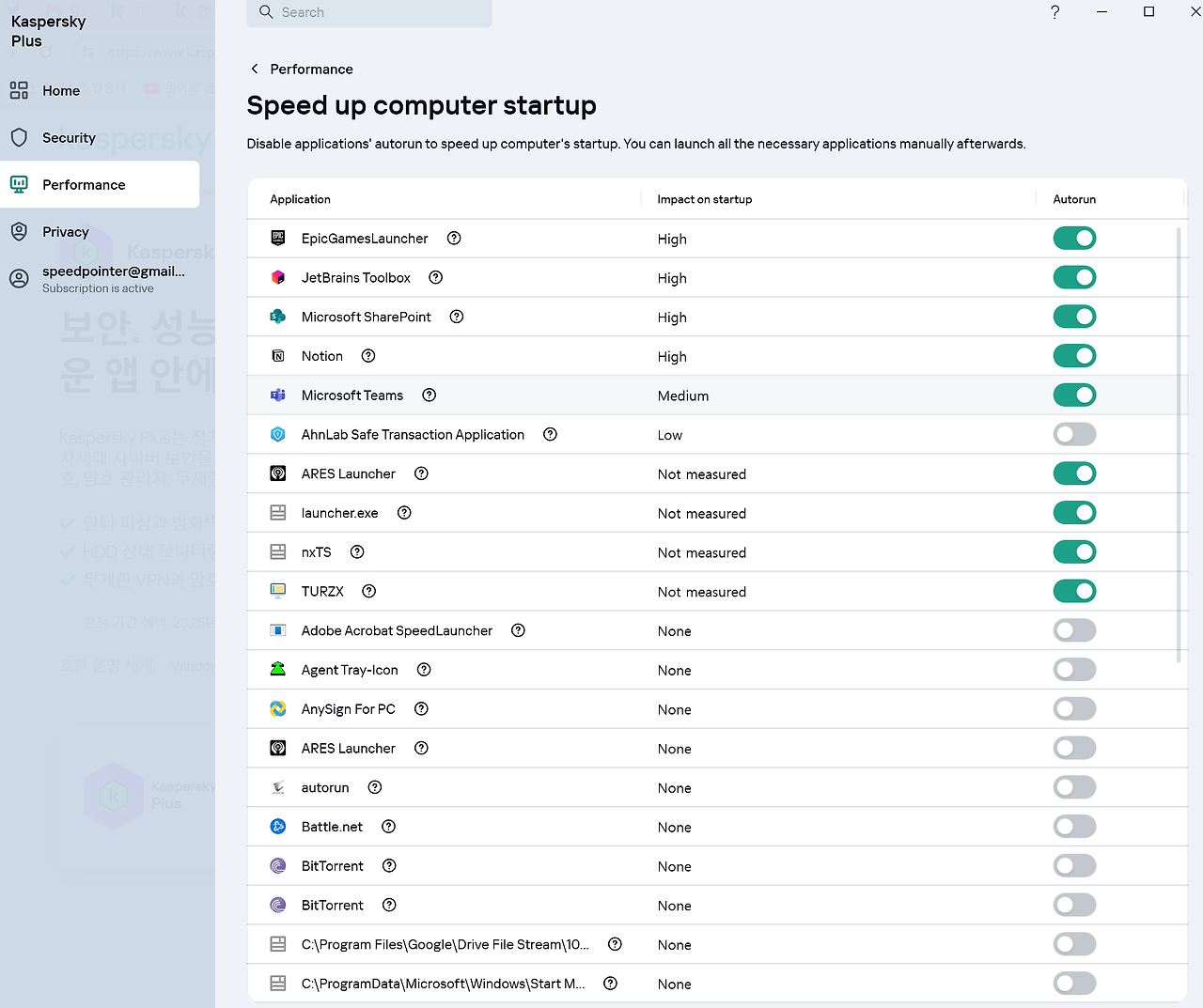Click the EpicGamesLauncher app icon

point(278,239)
